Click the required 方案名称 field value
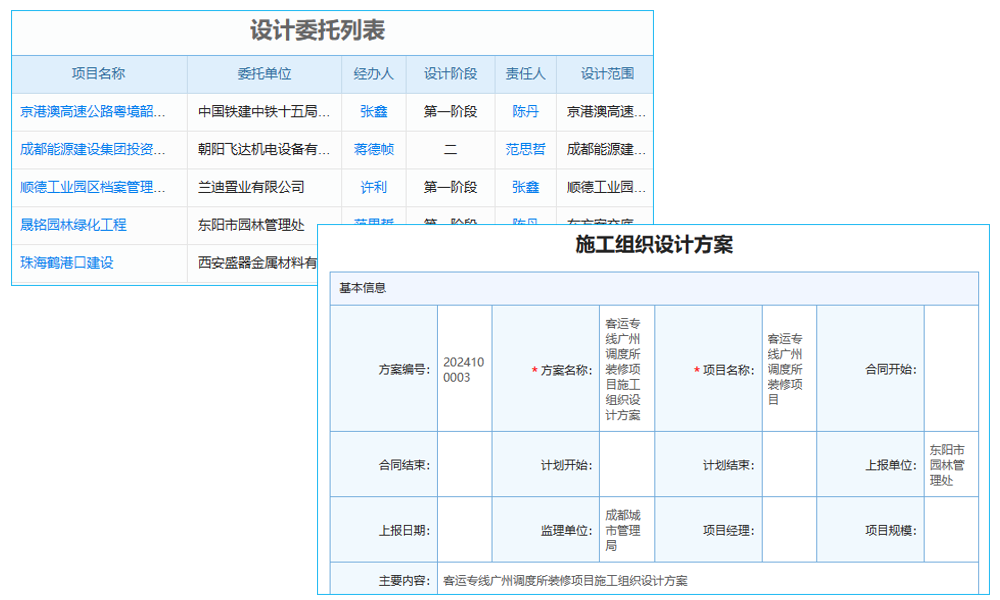This screenshot has width=1000, height=600. pos(626,370)
